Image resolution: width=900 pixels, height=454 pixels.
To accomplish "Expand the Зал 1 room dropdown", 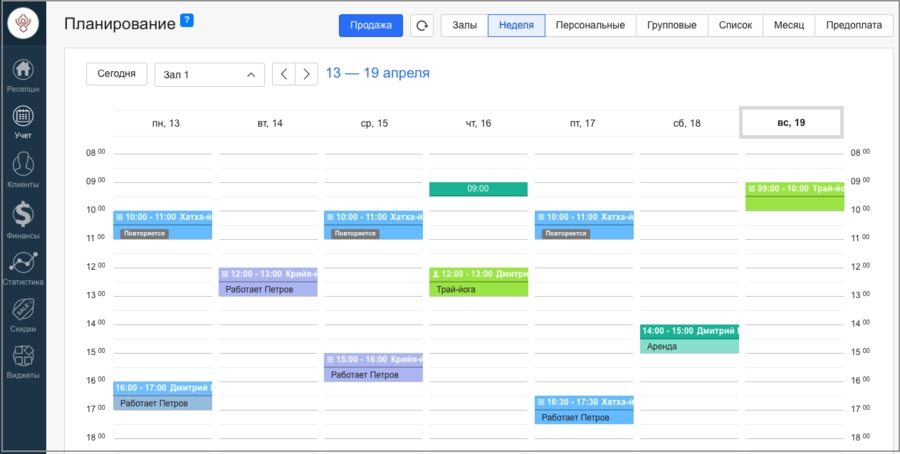I will coord(209,75).
